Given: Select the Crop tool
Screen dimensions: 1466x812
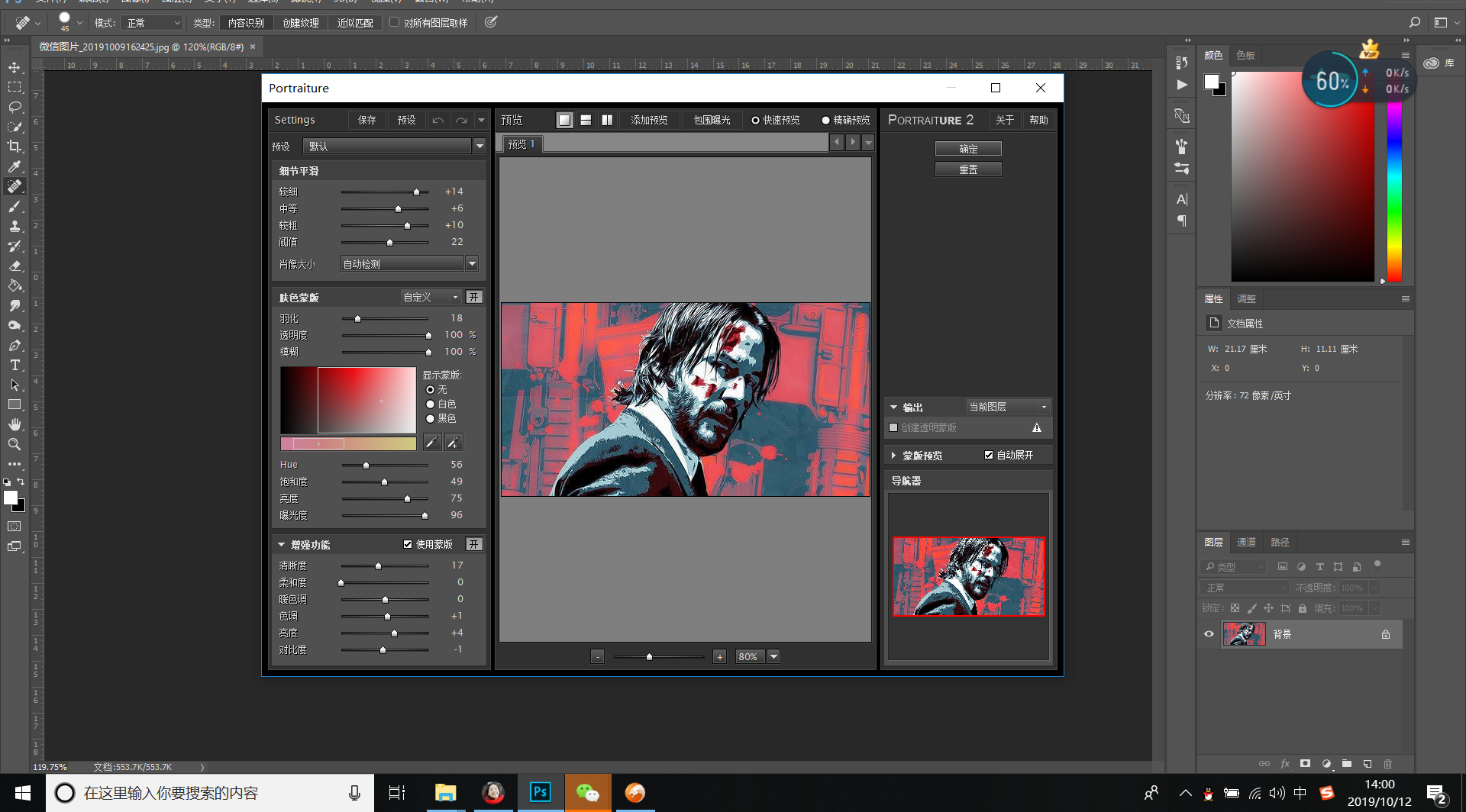Looking at the screenshot, I should [x=15, y=147].
